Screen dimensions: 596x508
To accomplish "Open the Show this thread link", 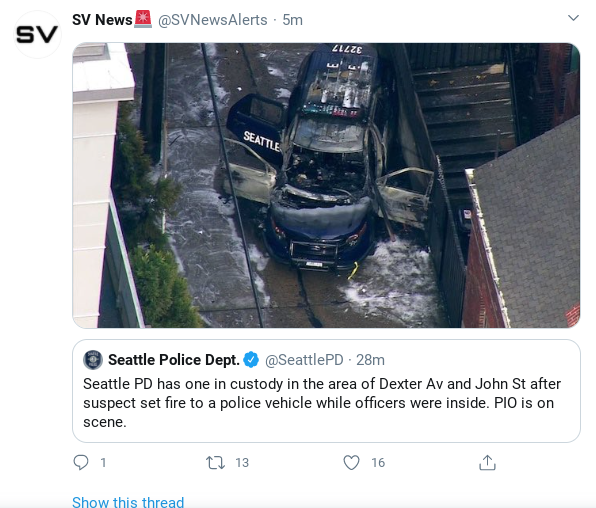I will 128,502.
